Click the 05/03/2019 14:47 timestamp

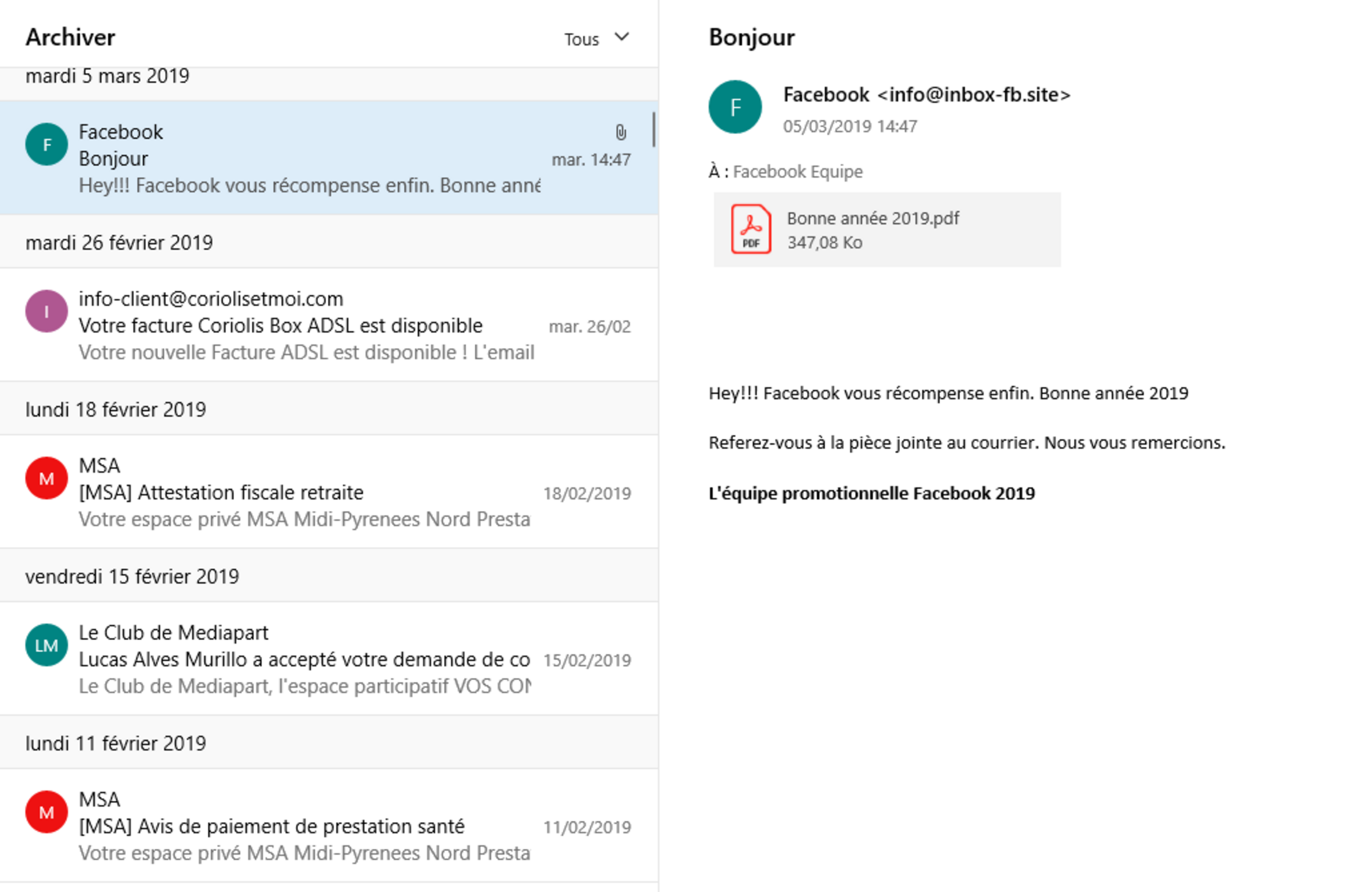click(x=850, y=127)
